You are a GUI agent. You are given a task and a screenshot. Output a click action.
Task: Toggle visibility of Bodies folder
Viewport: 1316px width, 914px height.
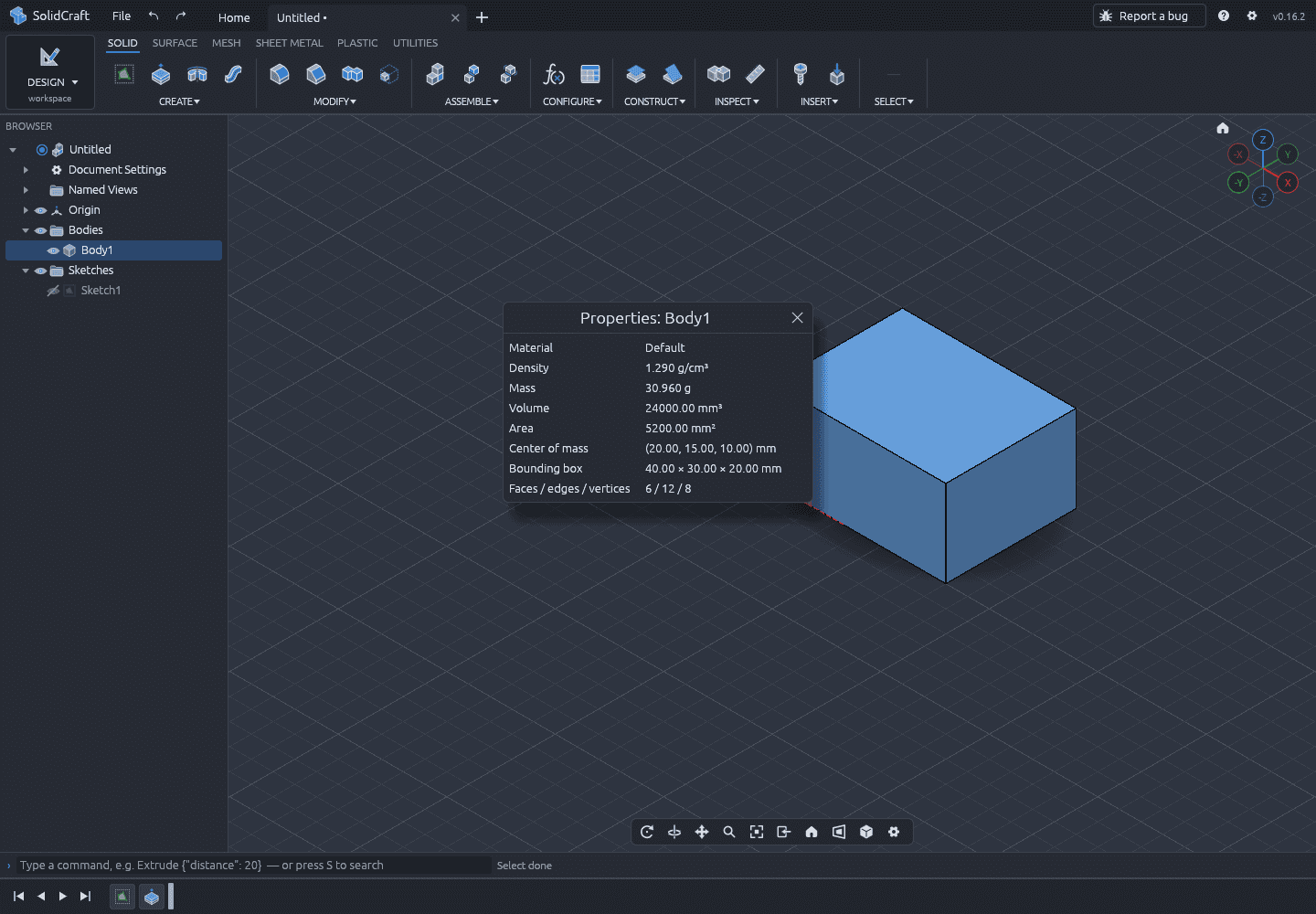(x=40, y=230)
